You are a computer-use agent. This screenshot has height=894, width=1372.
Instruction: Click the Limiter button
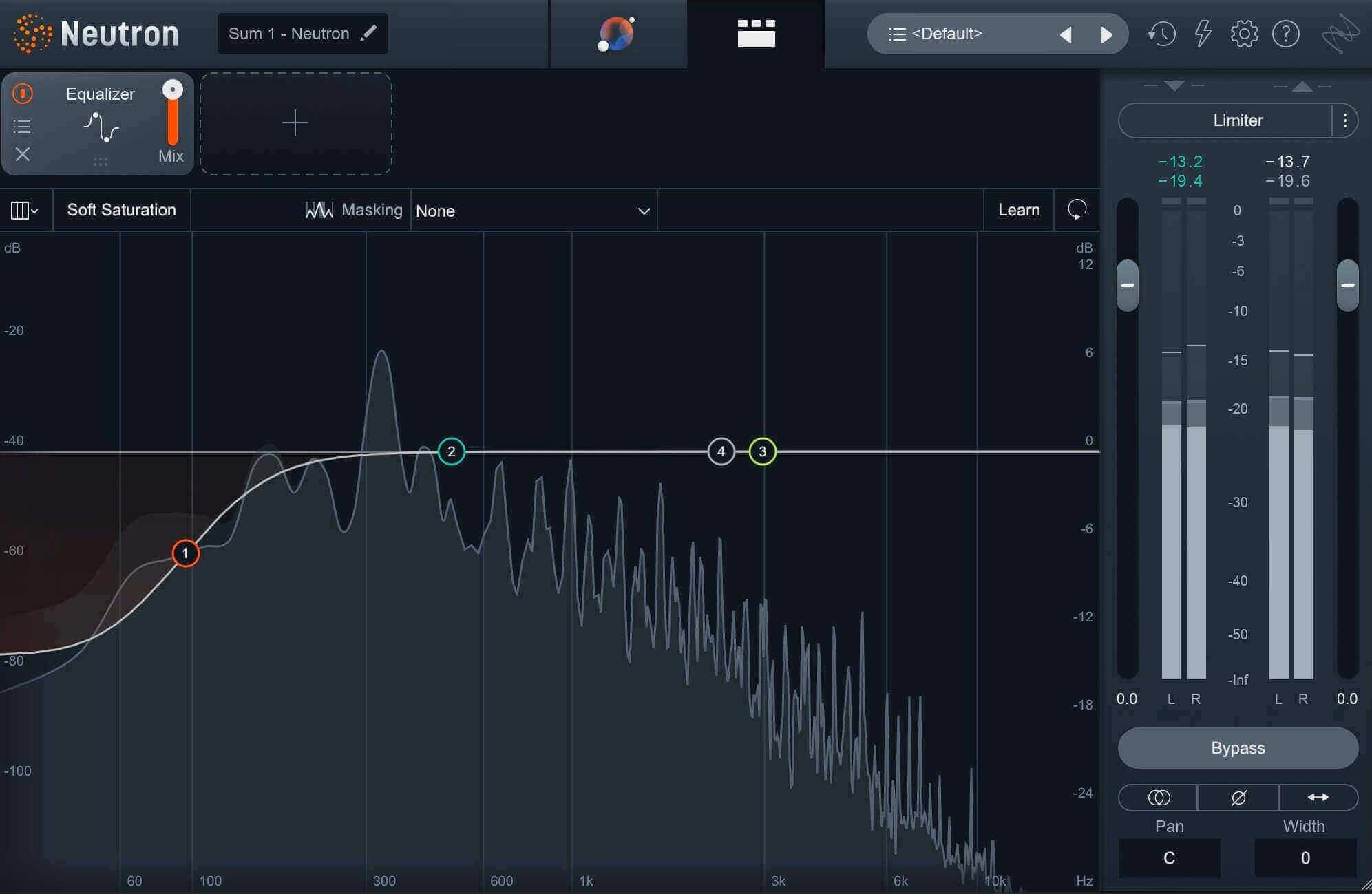[x=1225, y=120]
